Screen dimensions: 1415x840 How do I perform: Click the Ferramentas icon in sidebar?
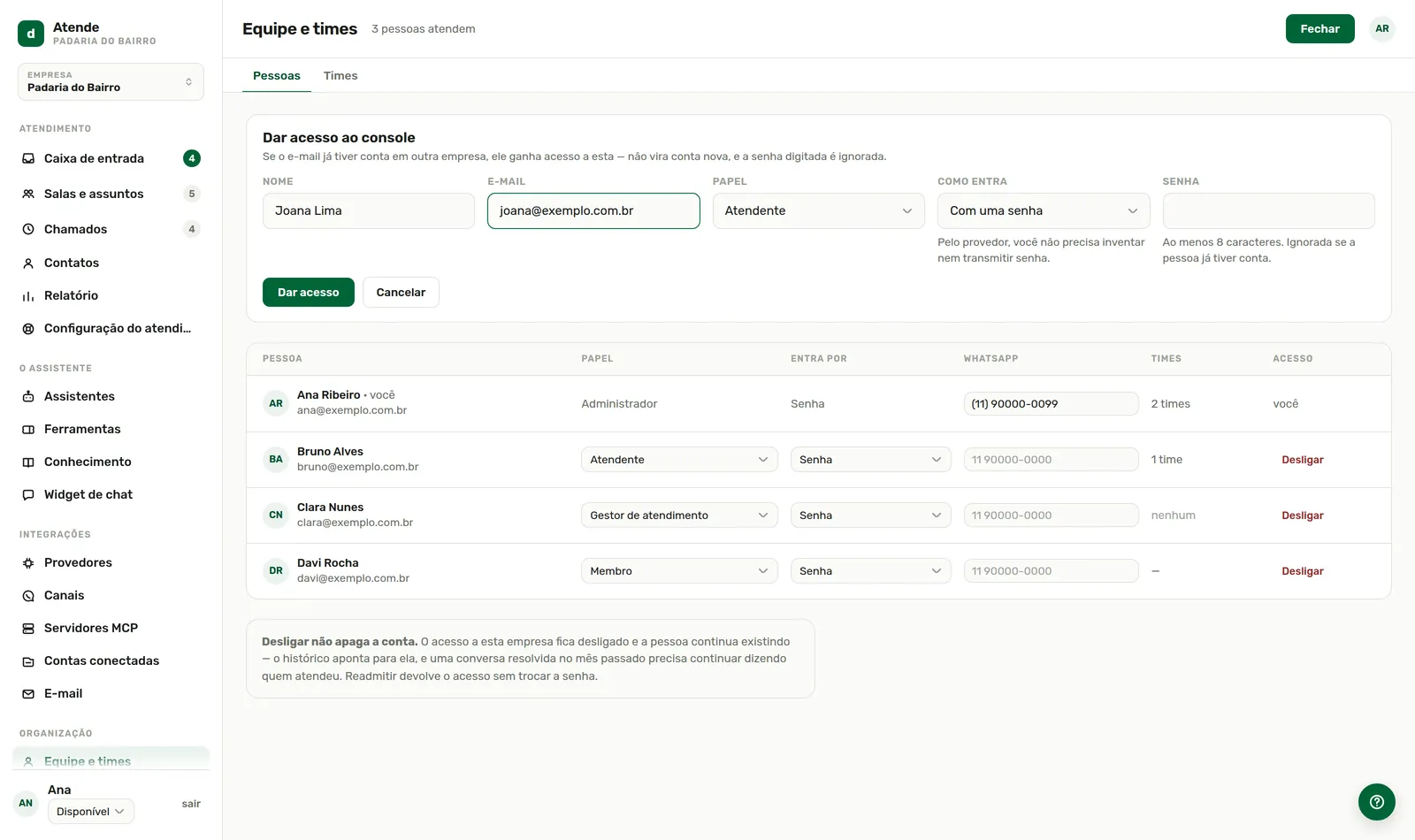[28, 429]
